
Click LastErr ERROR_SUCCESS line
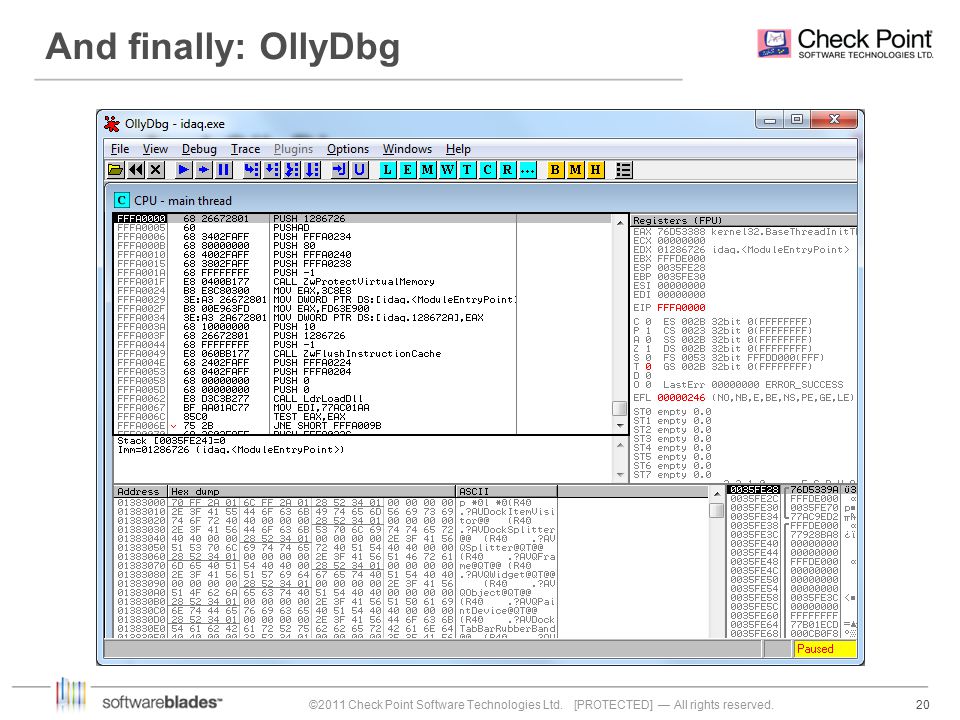point(752,384)
